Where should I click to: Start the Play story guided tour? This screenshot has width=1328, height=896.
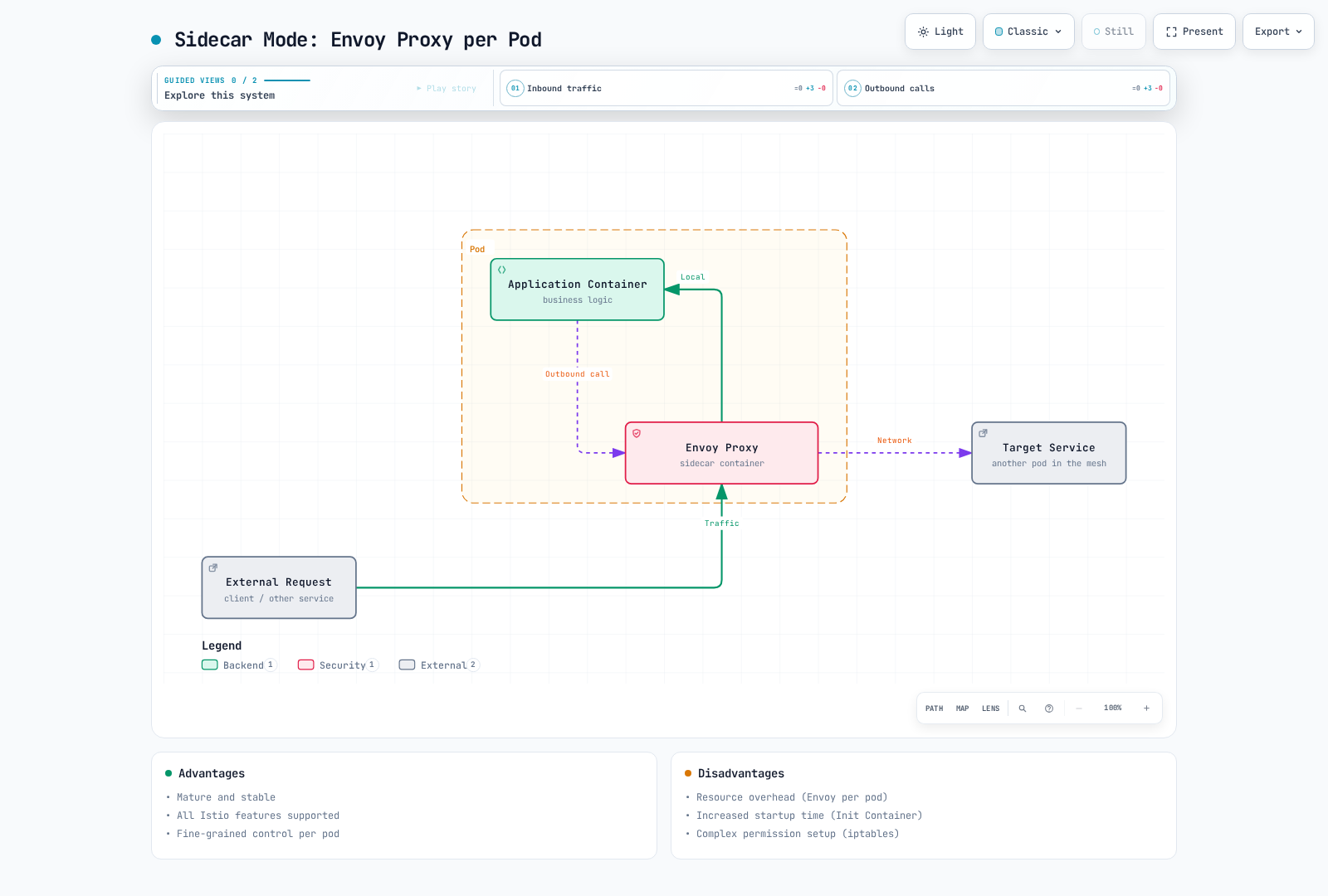[447, 88]
